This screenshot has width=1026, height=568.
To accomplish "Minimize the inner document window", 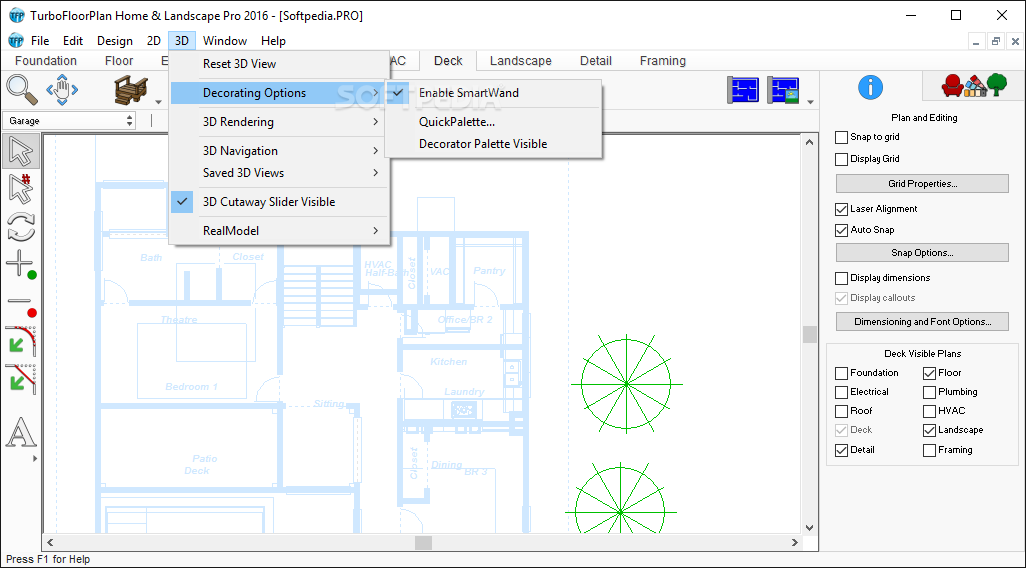I will click(977, 41).
